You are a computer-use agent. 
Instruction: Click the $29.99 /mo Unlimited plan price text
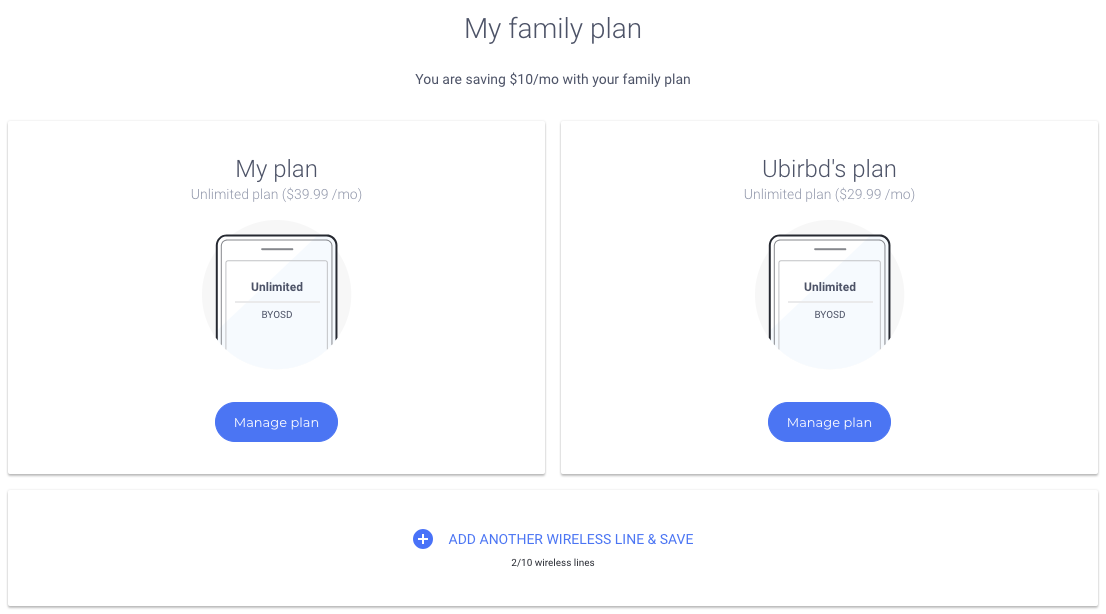click(829, 194)
